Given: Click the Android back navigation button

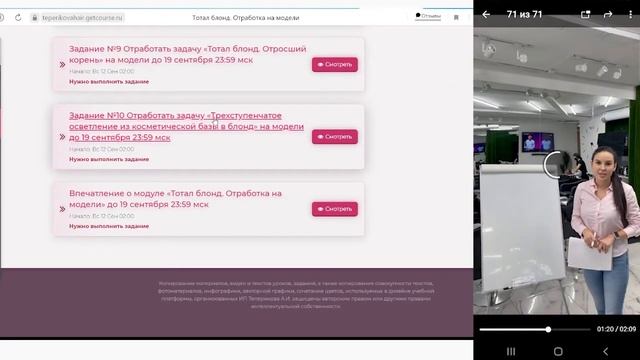Looking at the screenshot, I should point(606,351).
